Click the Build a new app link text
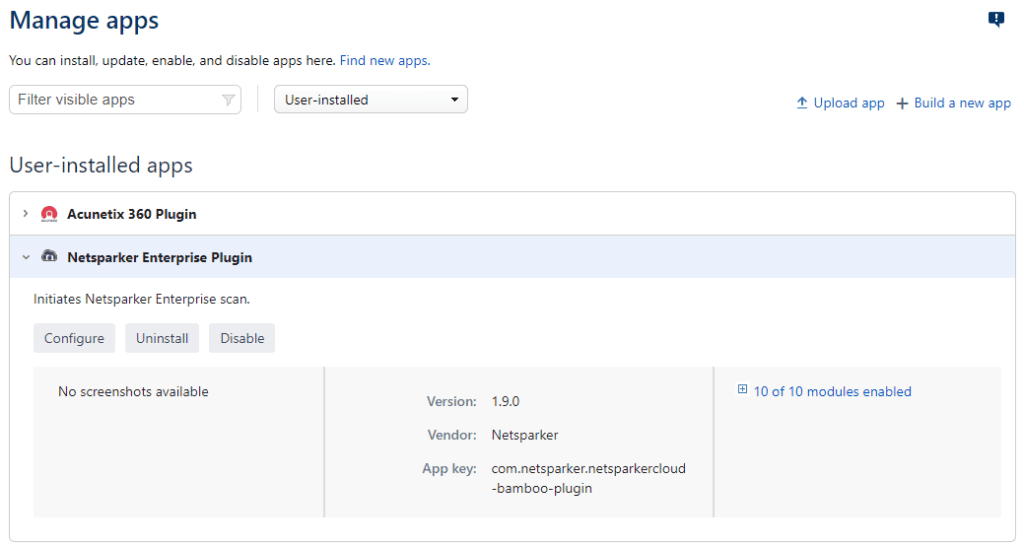1024x548 pixels. [x=962, y=103]
